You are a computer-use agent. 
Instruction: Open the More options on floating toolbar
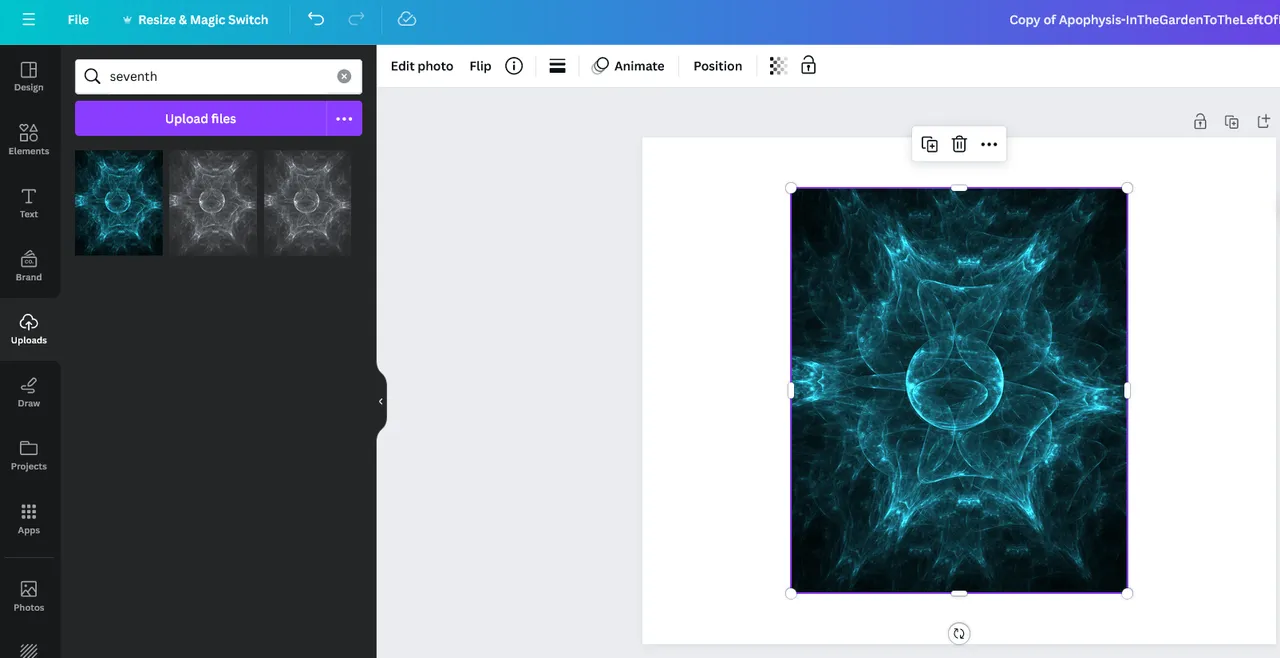point(989,144)
